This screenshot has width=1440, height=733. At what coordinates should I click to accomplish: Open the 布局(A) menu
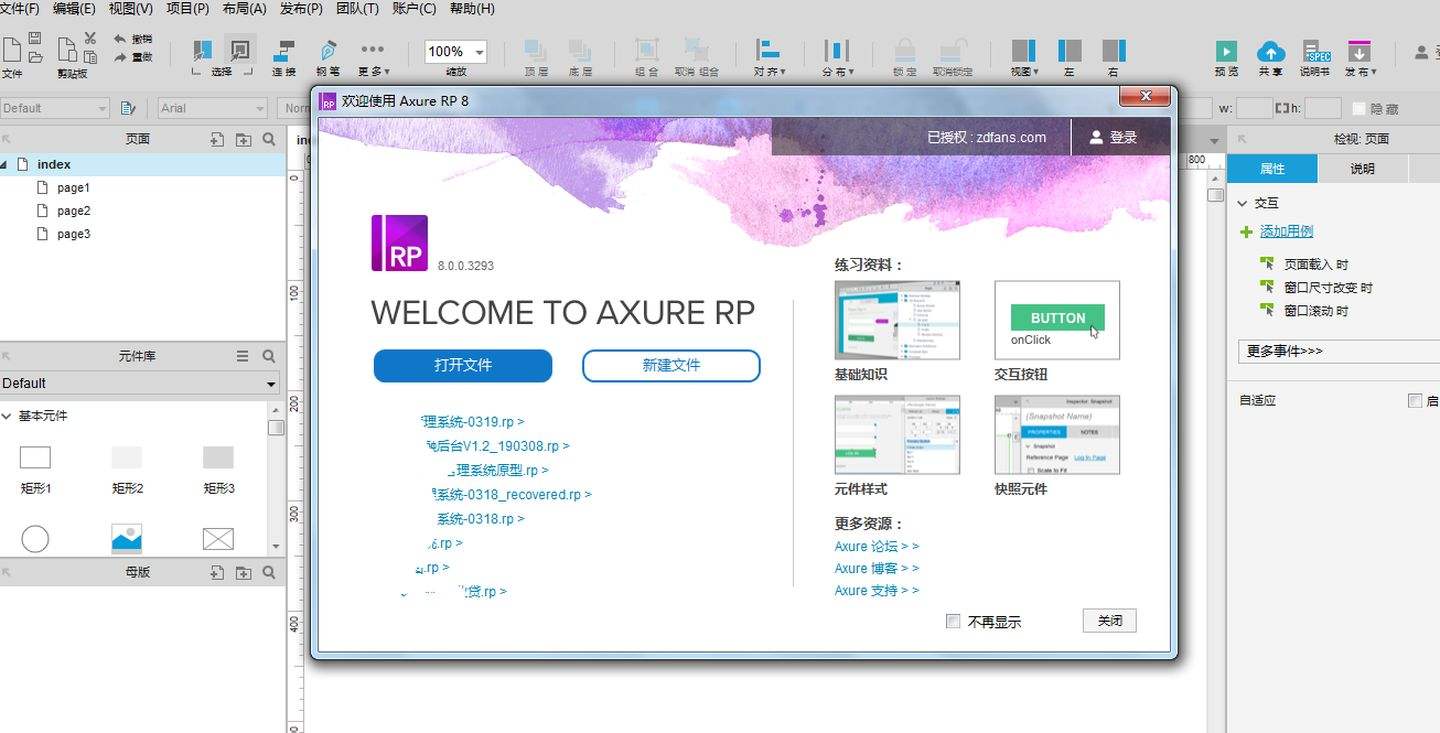point(244,9)
